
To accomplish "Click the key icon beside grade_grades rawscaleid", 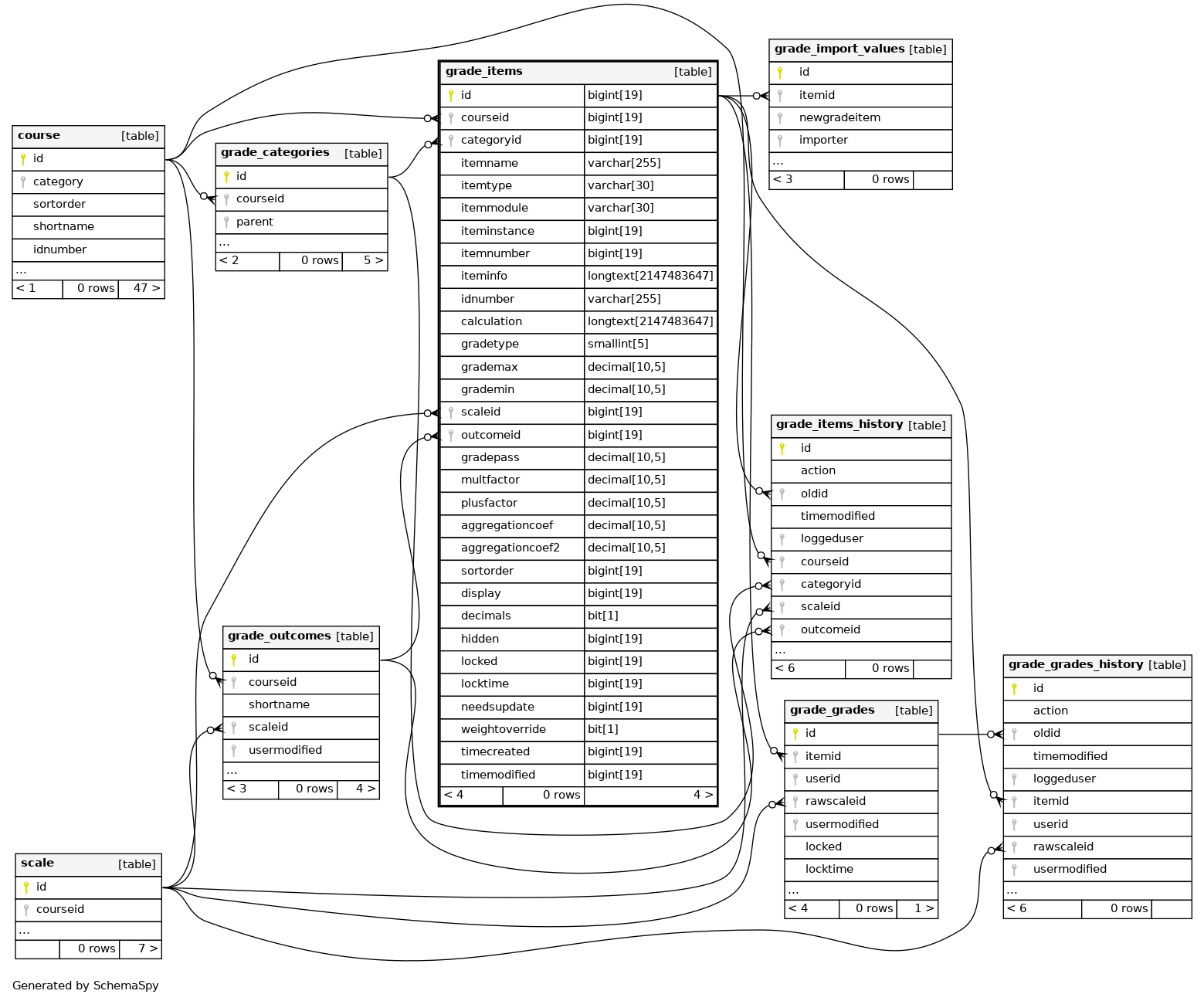I will click(795, 802).
